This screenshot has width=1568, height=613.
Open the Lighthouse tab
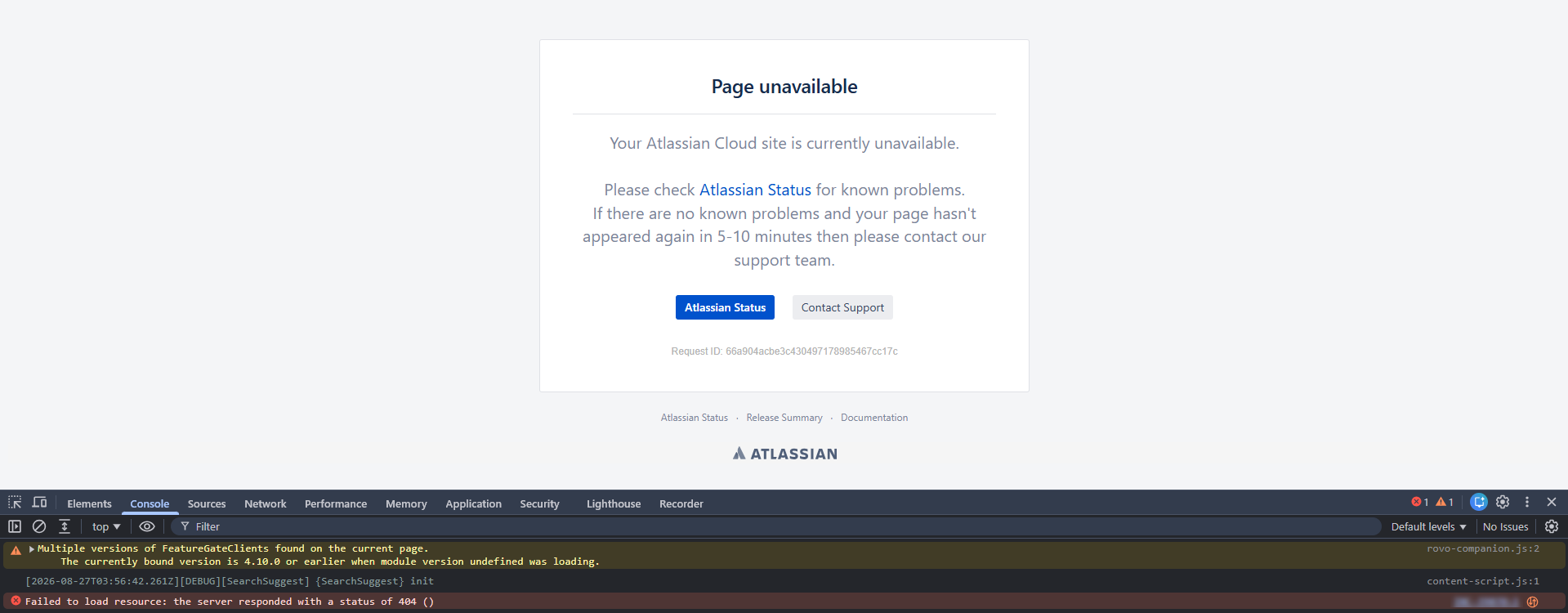pyautogui.click(x=614, y=503)
